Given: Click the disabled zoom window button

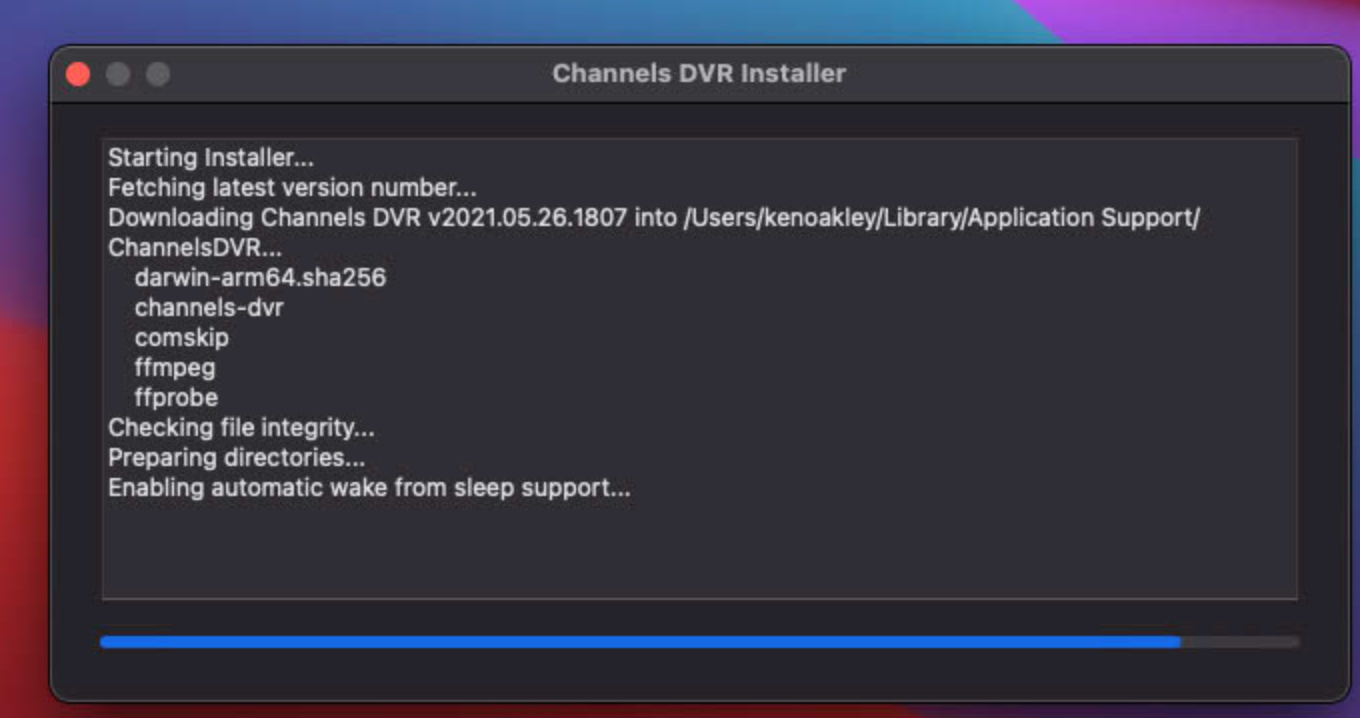Looking at the screenshot, I should [158, 75].
